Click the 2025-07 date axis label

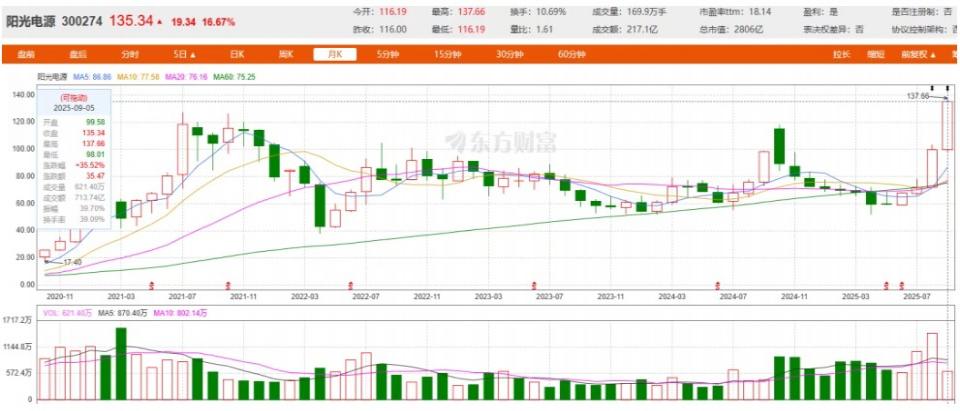917,296
